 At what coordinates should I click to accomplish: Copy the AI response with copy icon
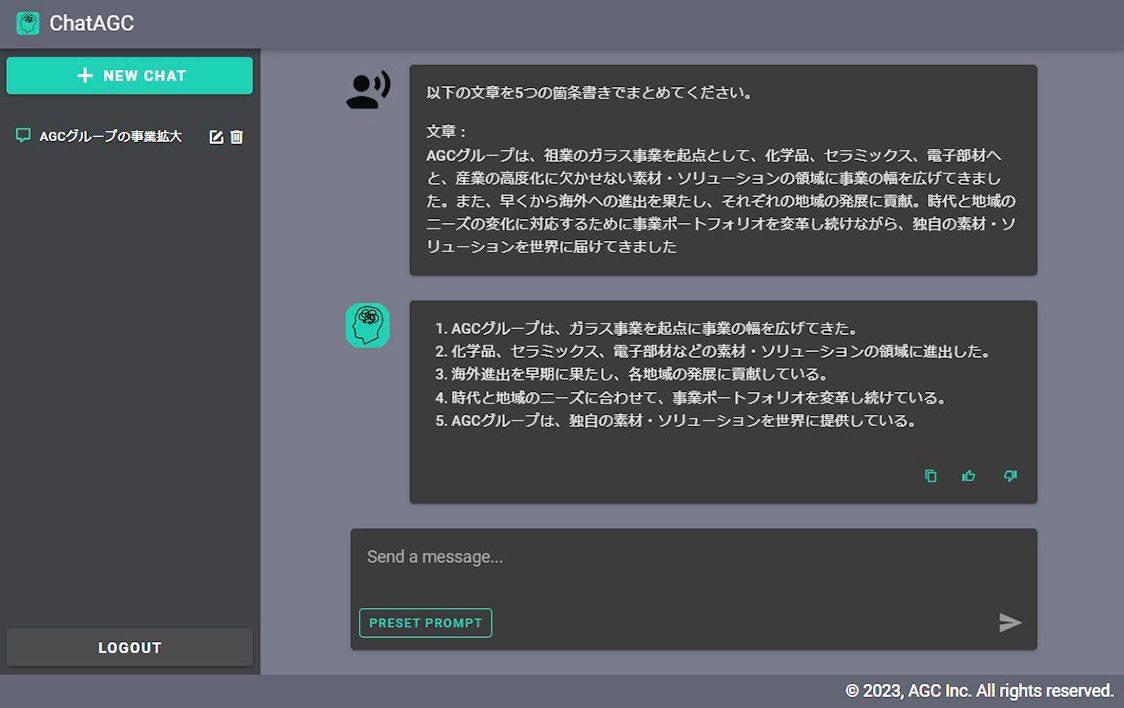pyautogui.click(x=931, y=476)
